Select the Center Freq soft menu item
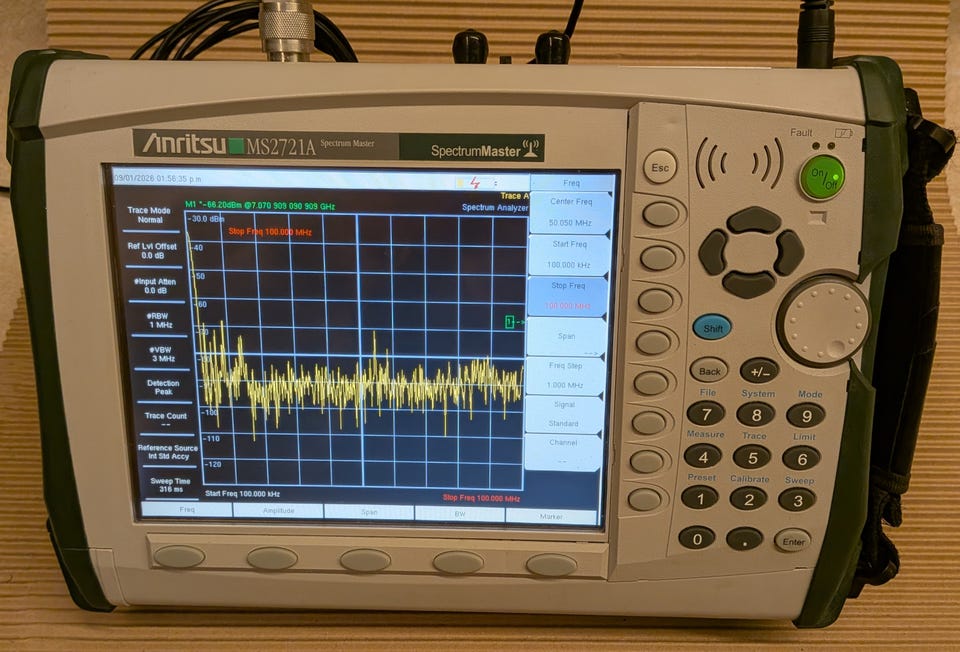The width and height of the screenshot is (960, 652). [x=570, y=212]
